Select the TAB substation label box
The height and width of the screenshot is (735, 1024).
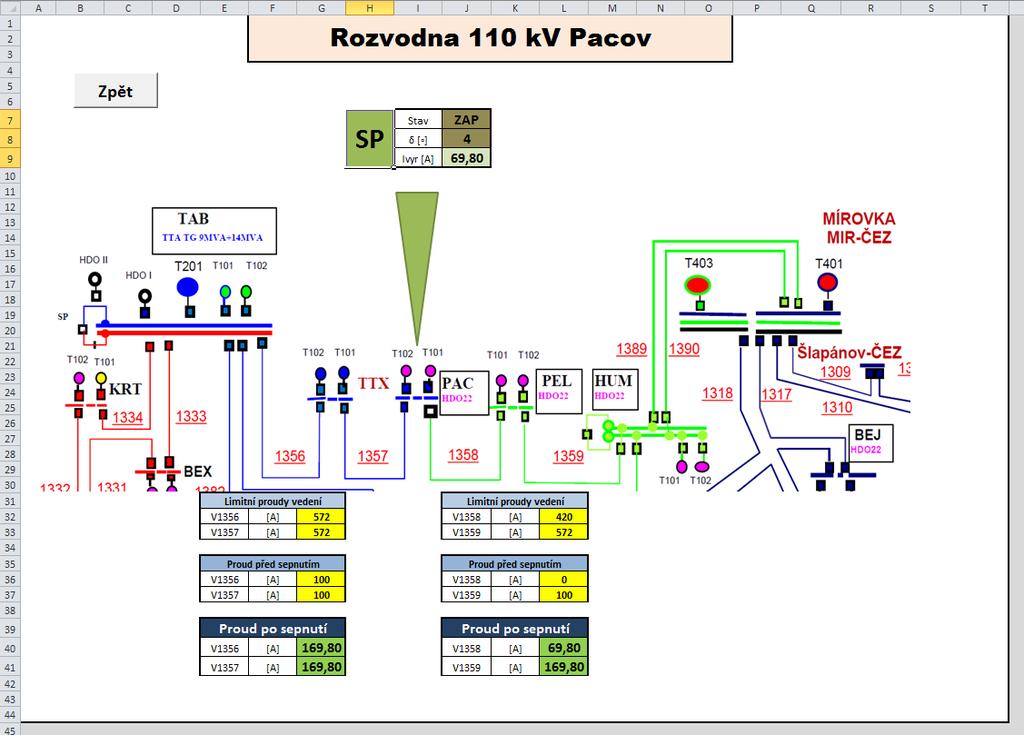coord(214,231)
